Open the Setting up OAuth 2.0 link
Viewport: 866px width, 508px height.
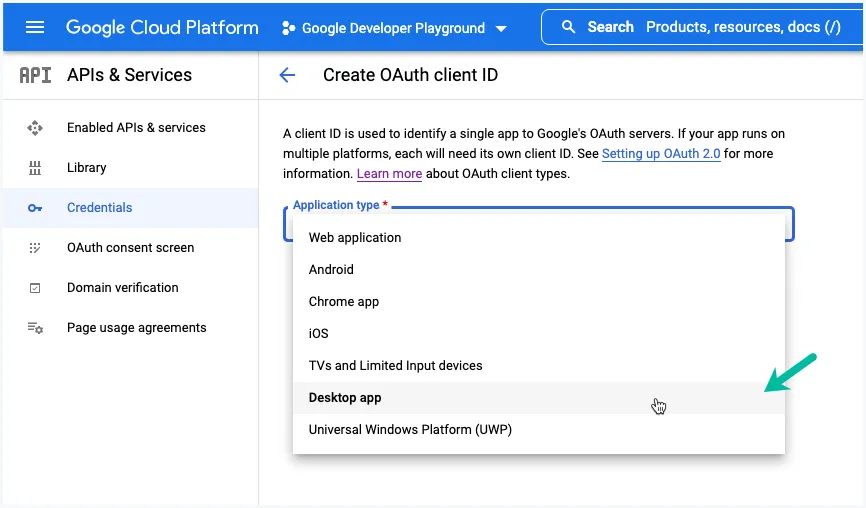click(661, 154)
